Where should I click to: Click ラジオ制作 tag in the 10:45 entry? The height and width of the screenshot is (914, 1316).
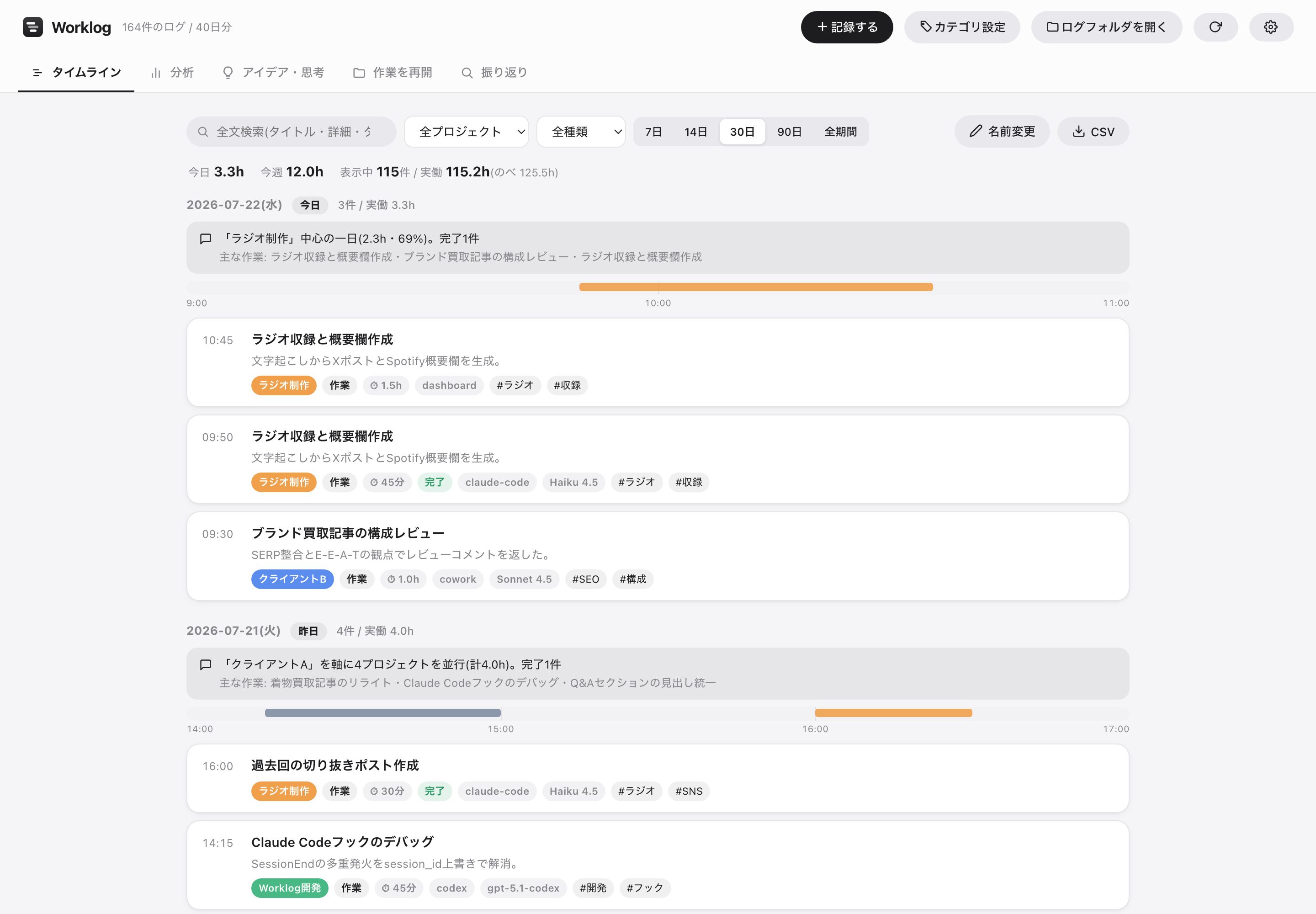pyautogui.click(x=283, y=385)
